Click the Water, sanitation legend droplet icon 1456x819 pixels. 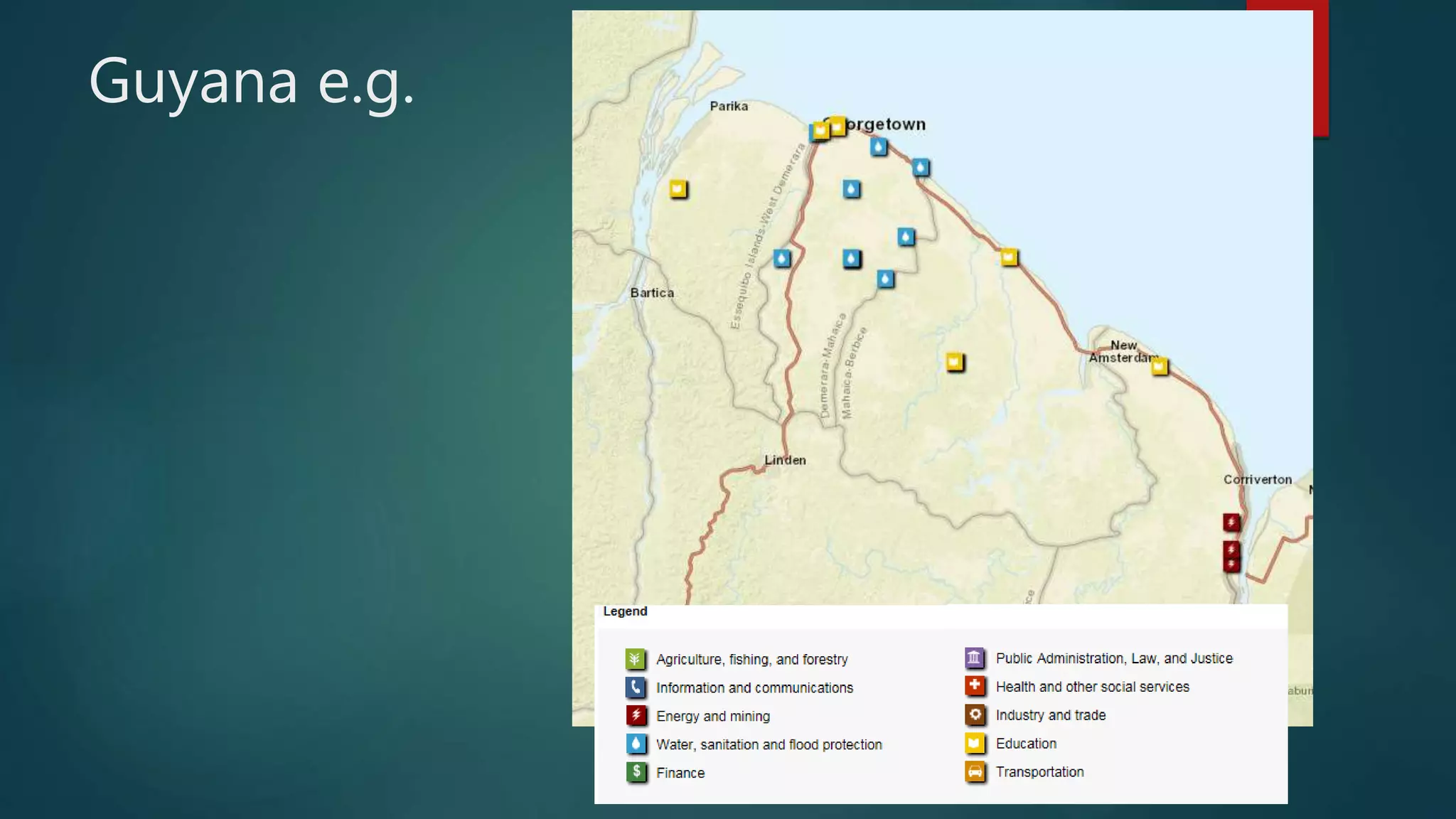point(636,744)
